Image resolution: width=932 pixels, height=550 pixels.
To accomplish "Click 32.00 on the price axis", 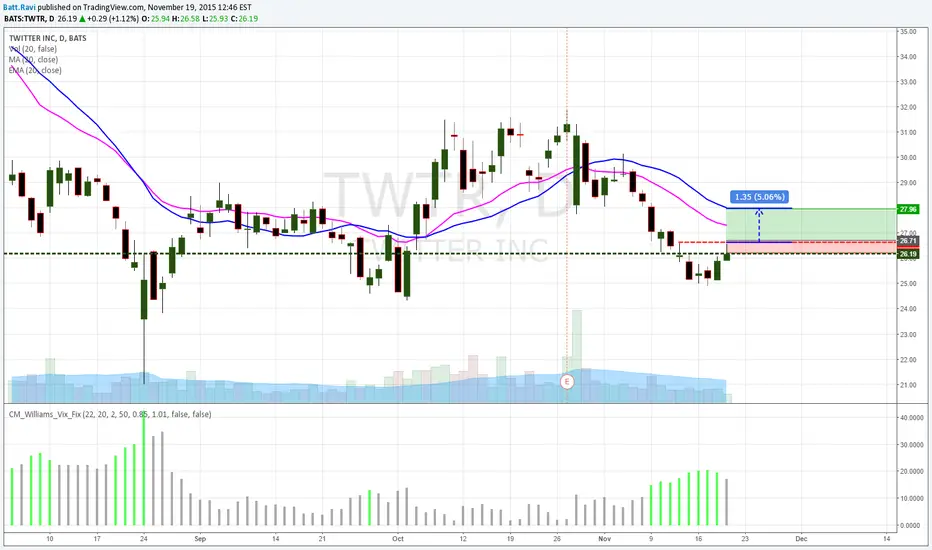I will 908,107.
